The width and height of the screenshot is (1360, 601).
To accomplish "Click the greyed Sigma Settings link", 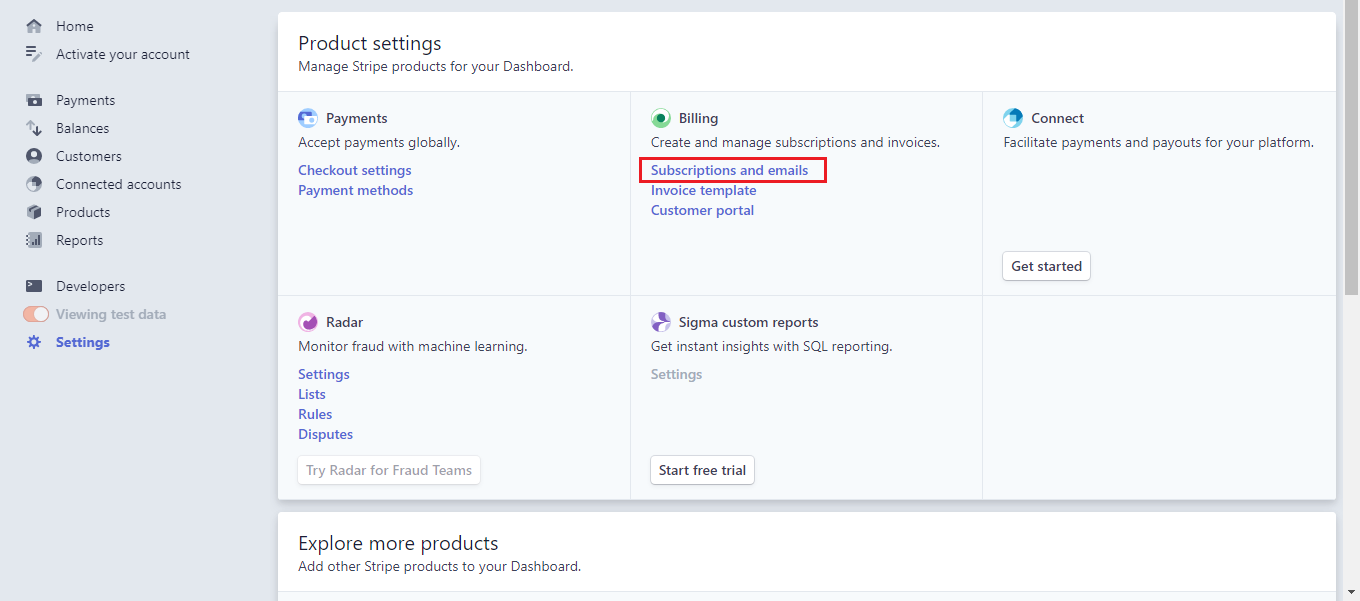I will [x=677, y=374].
